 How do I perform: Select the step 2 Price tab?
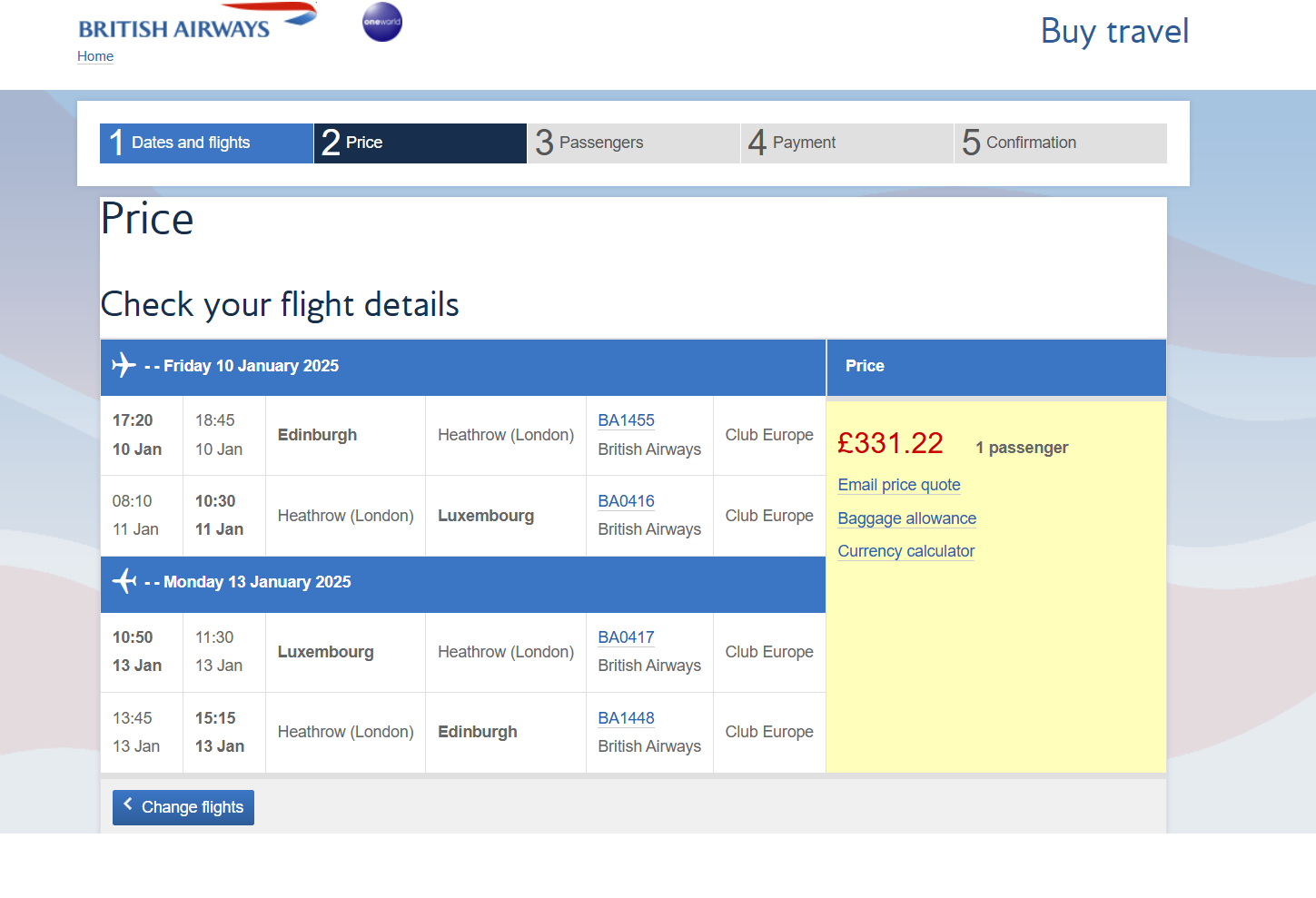pyautogui.click(x=420, y=143)
